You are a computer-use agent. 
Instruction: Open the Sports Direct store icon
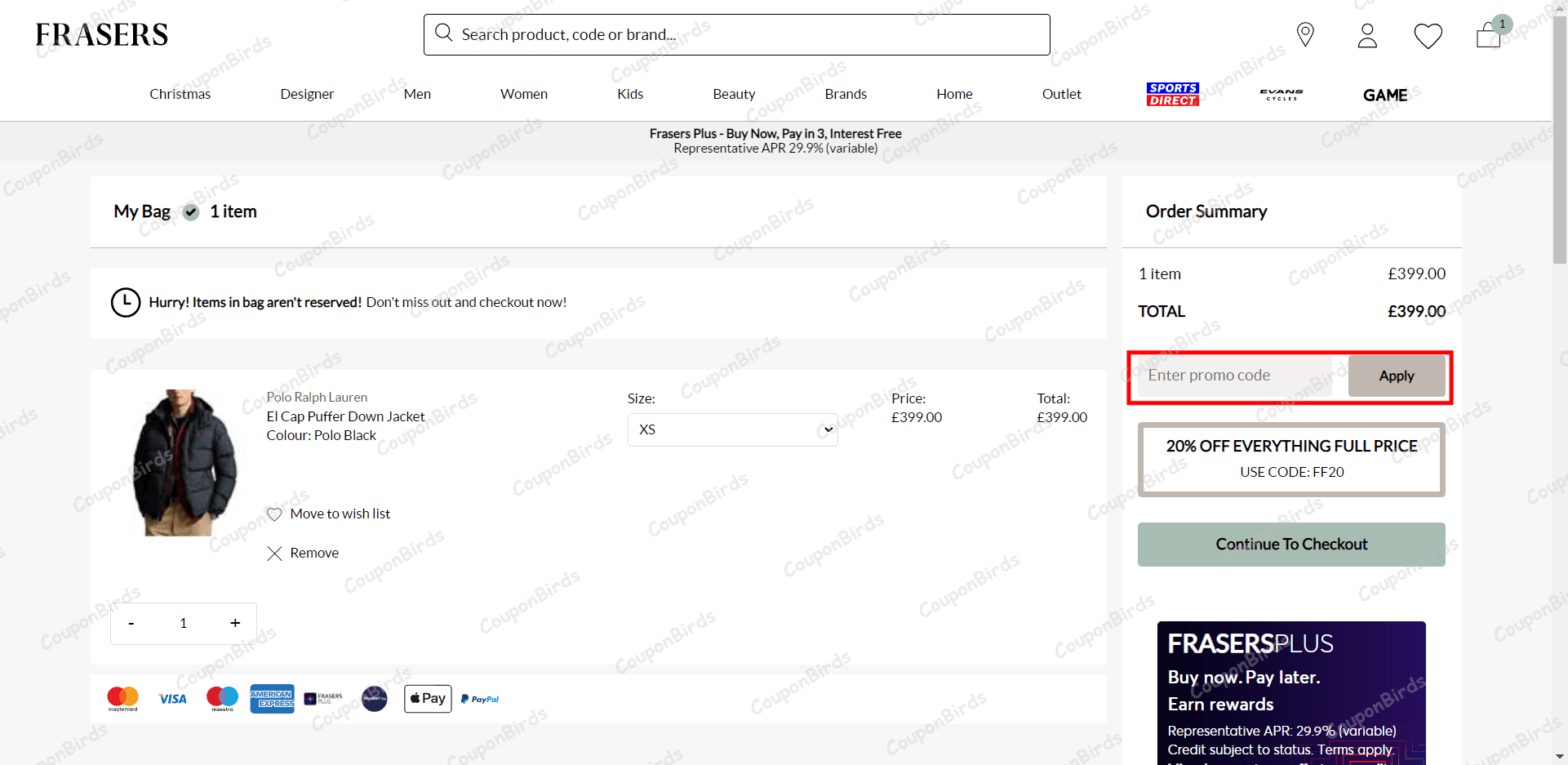coord(1173,93)
